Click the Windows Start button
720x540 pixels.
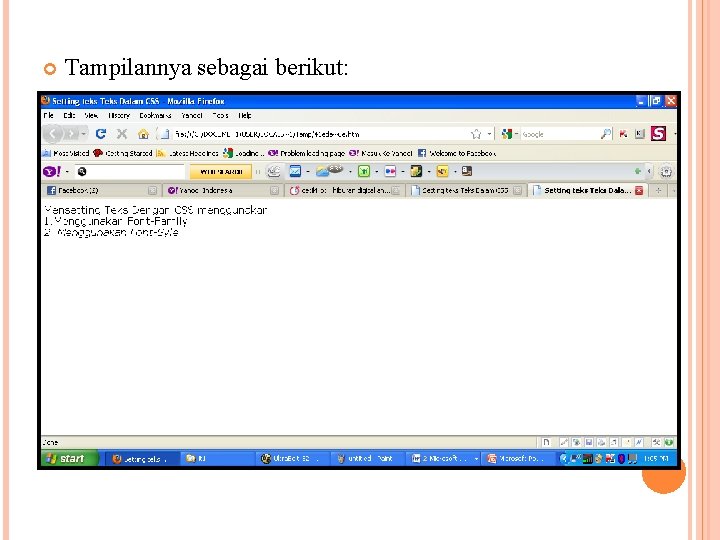(70, 458)
